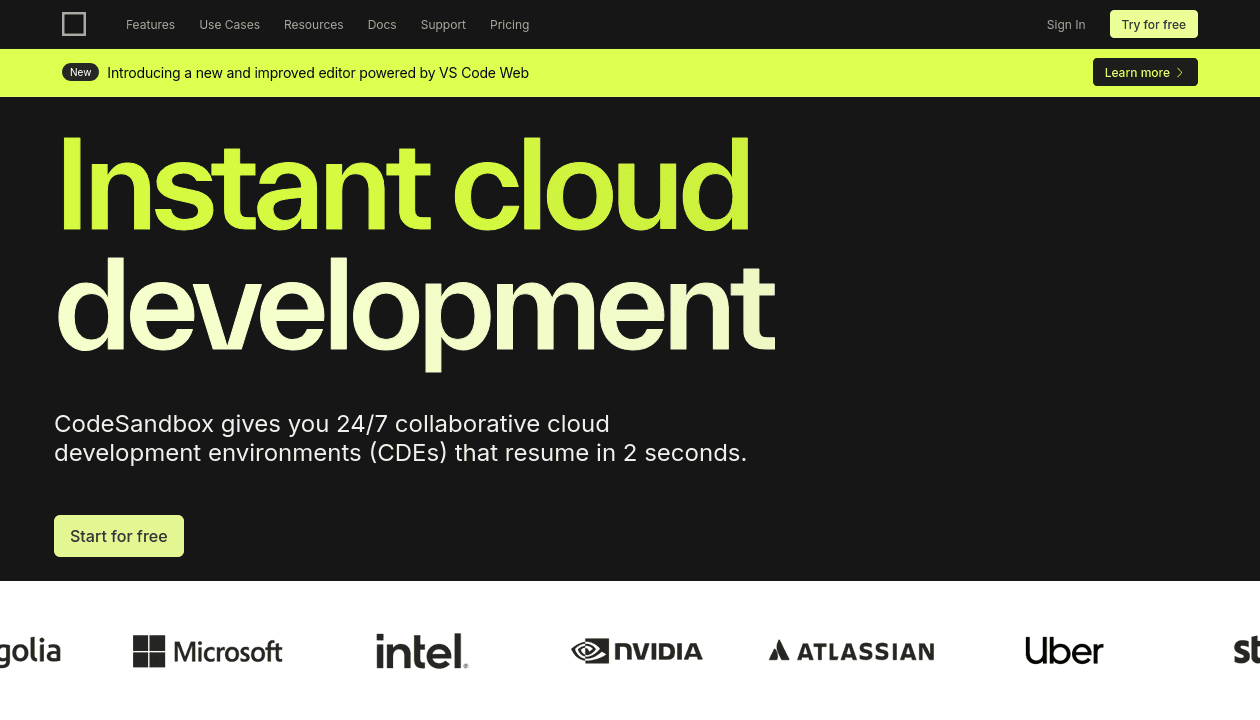Select the Uber logo
The height and width of the screenshot is (720, 1260).
1063,651
